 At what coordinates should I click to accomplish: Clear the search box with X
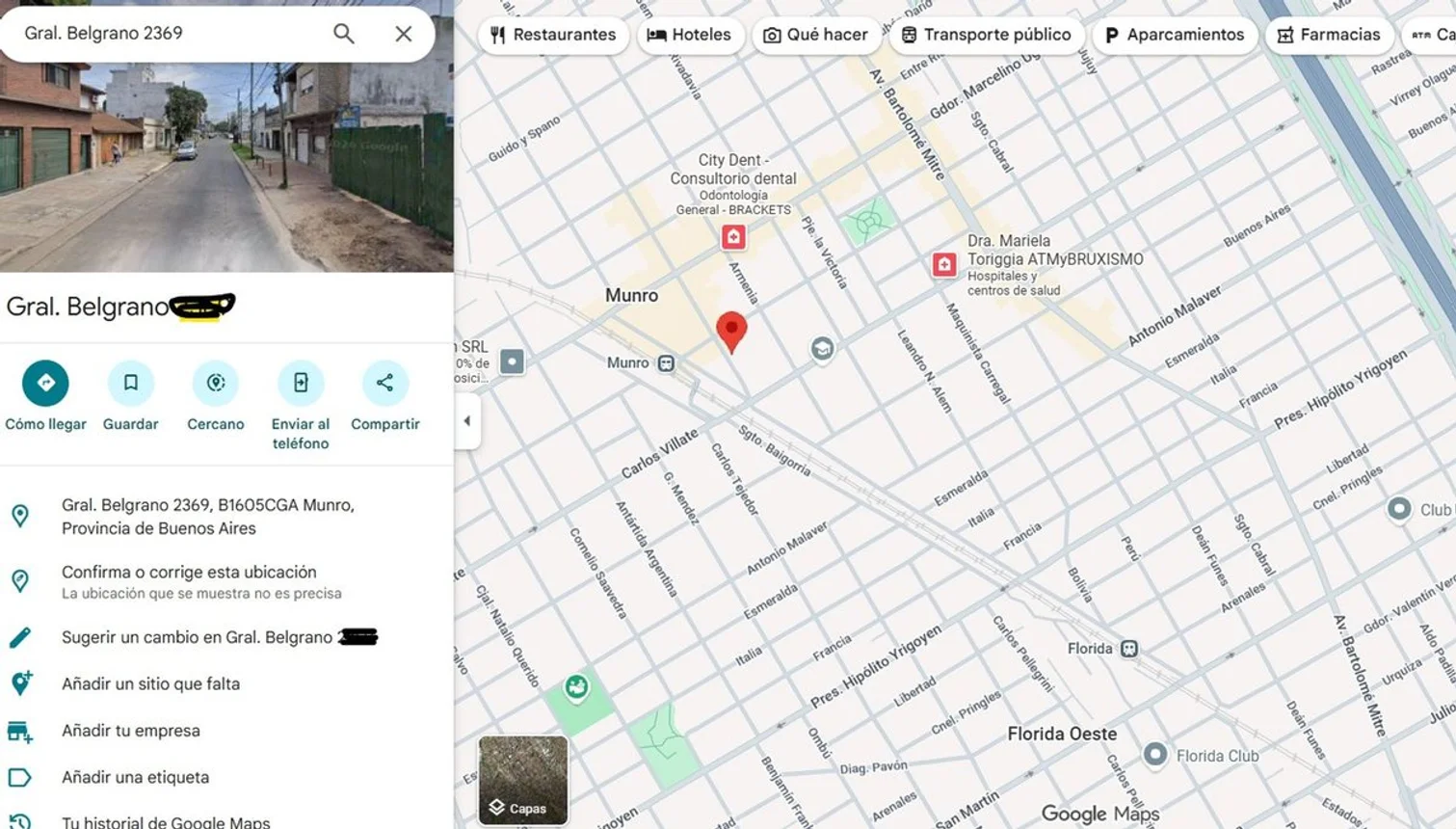click(x=404, y=34)
